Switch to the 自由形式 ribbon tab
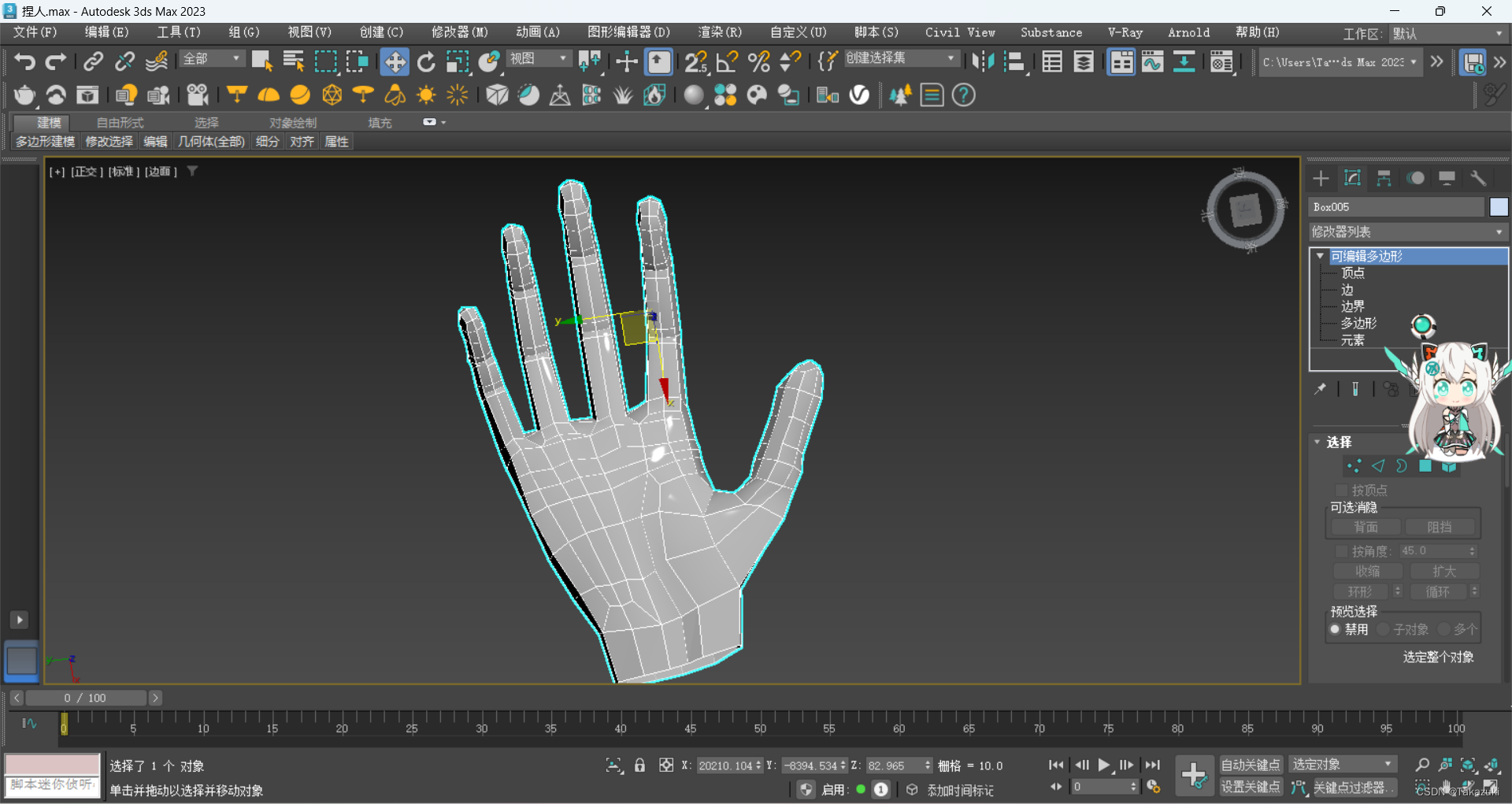1512x804 pixels. pos(120,123)
